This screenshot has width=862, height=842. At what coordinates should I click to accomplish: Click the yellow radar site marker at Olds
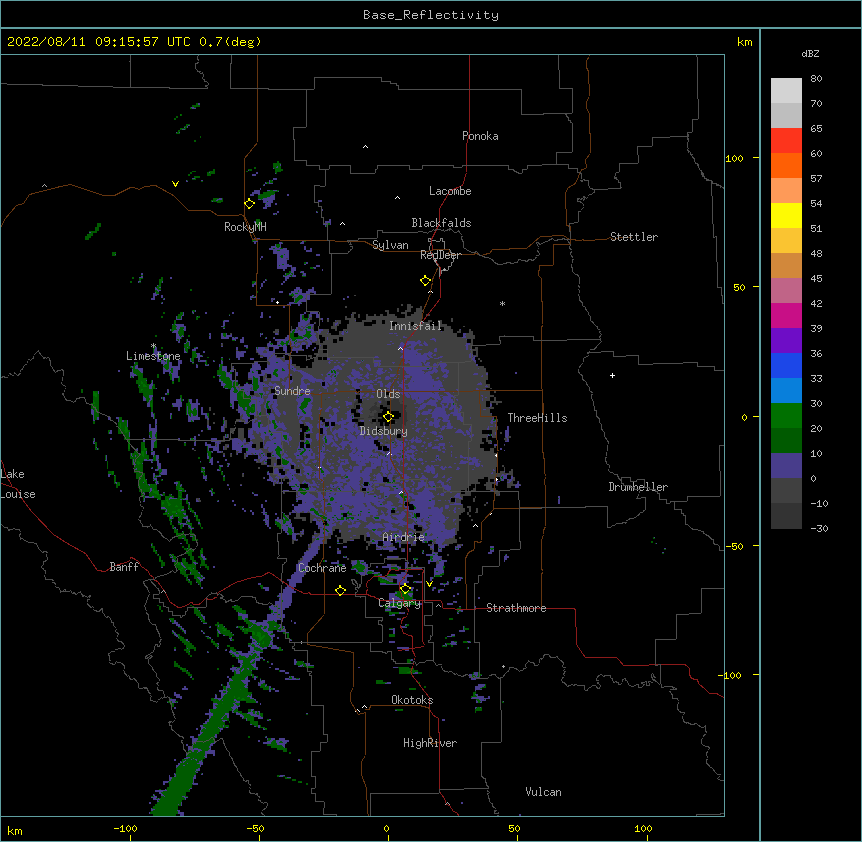(388, 417)
